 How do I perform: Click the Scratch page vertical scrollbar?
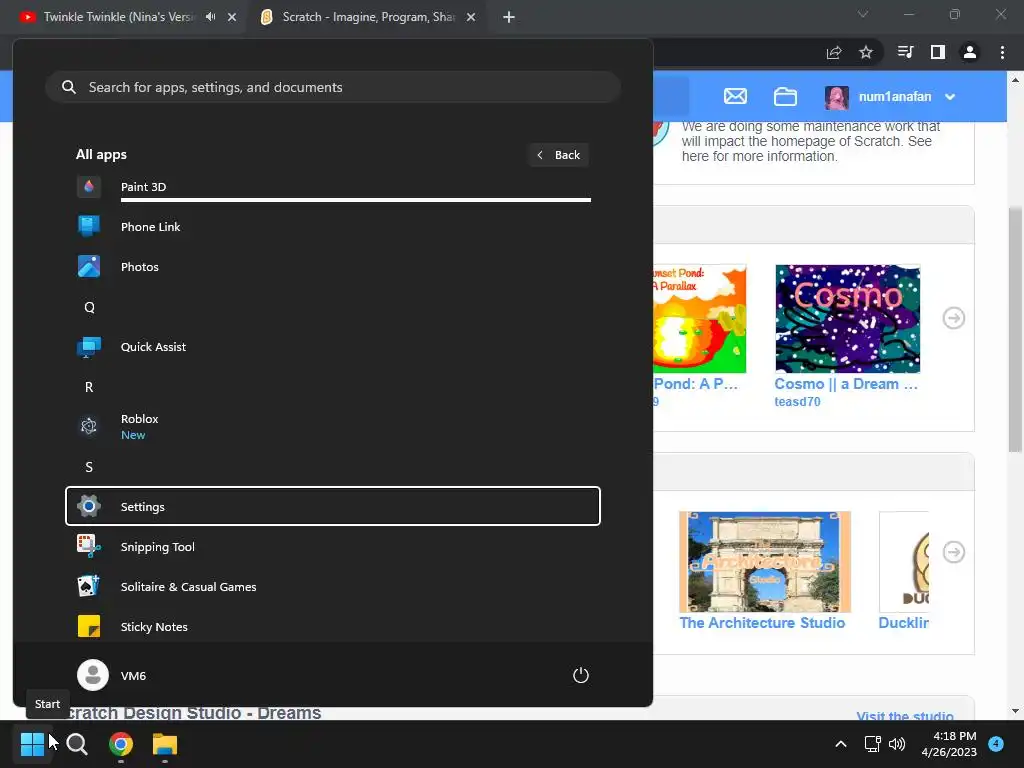(x=1015, y=328)
